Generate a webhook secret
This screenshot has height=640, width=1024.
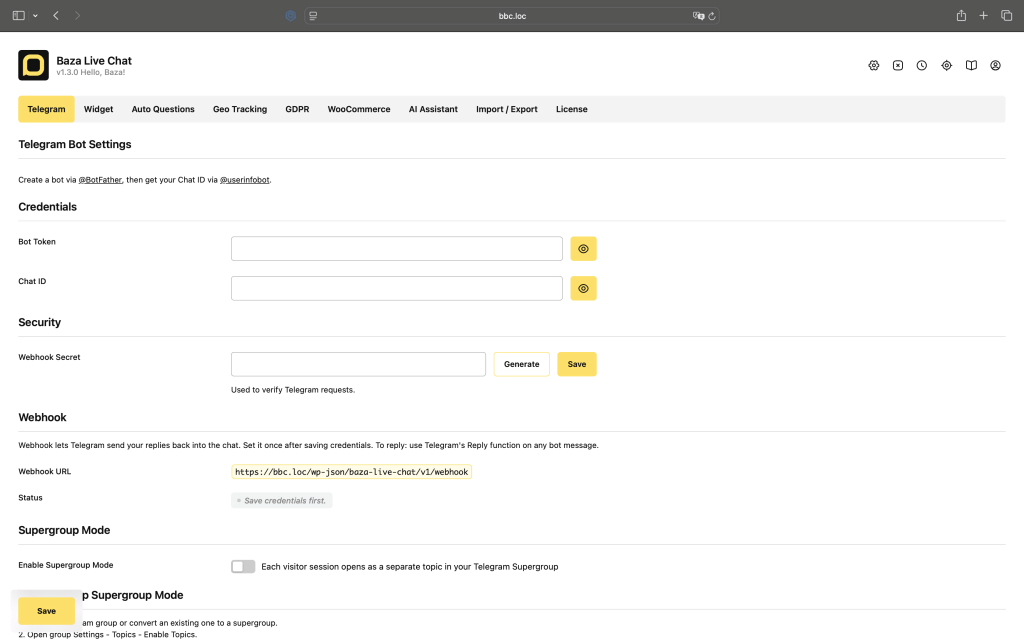pos(522,364)
